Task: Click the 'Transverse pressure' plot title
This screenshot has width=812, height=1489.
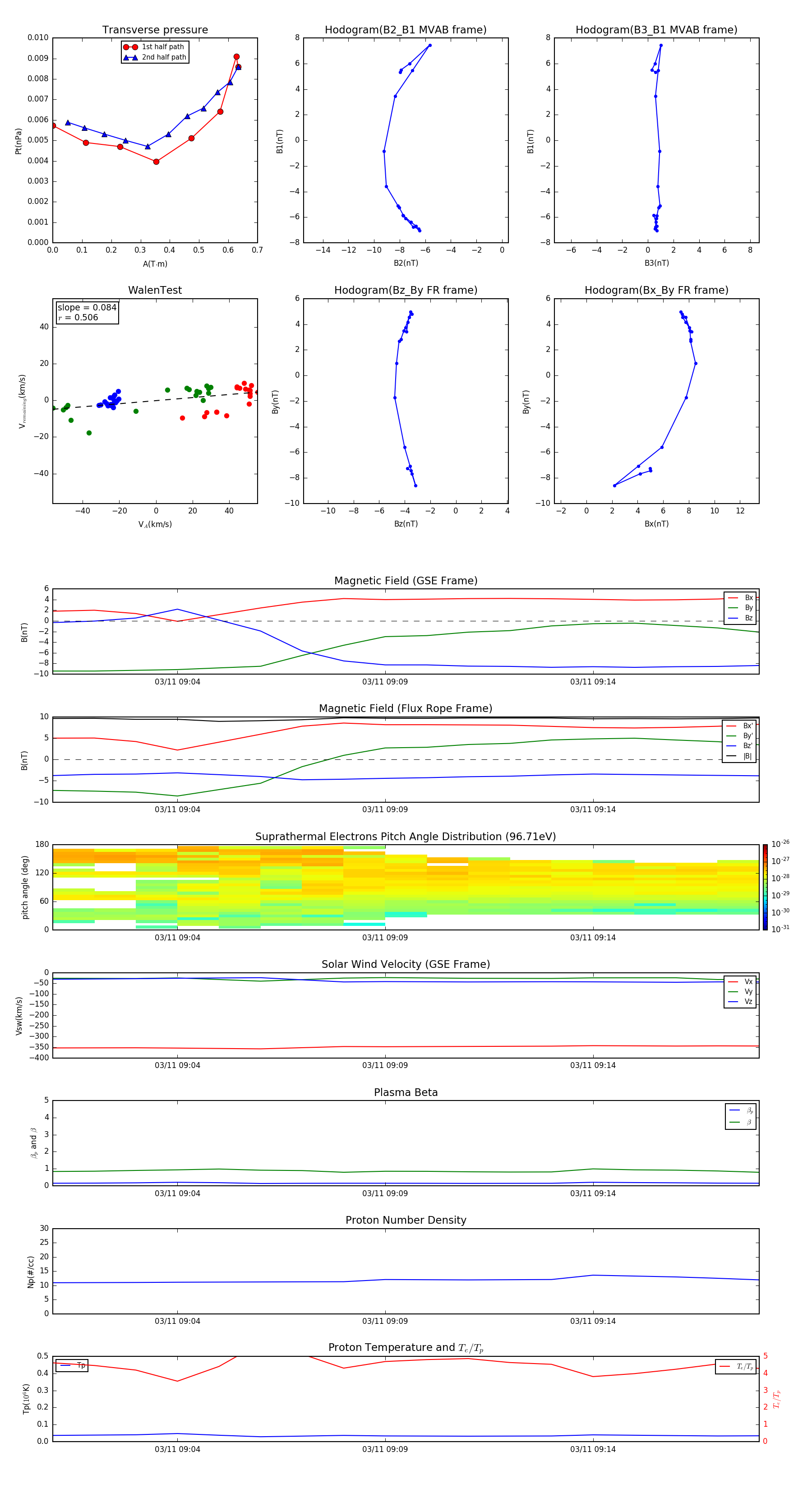Action: point(155,30)
